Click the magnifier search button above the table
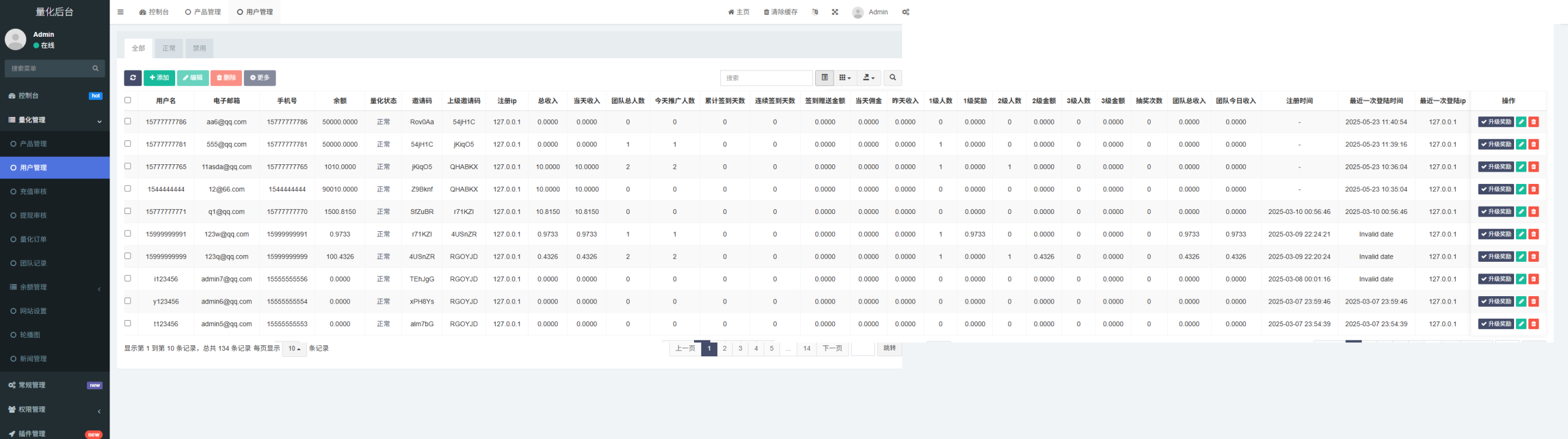This screenshot has width=1568, height=439. pyautogui.click(x=892, y=78)
